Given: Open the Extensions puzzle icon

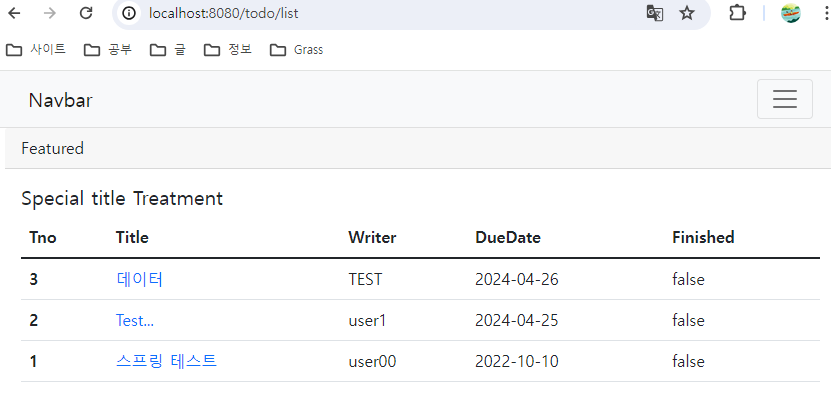Looking at the screenshot, I should click(737, 13).
